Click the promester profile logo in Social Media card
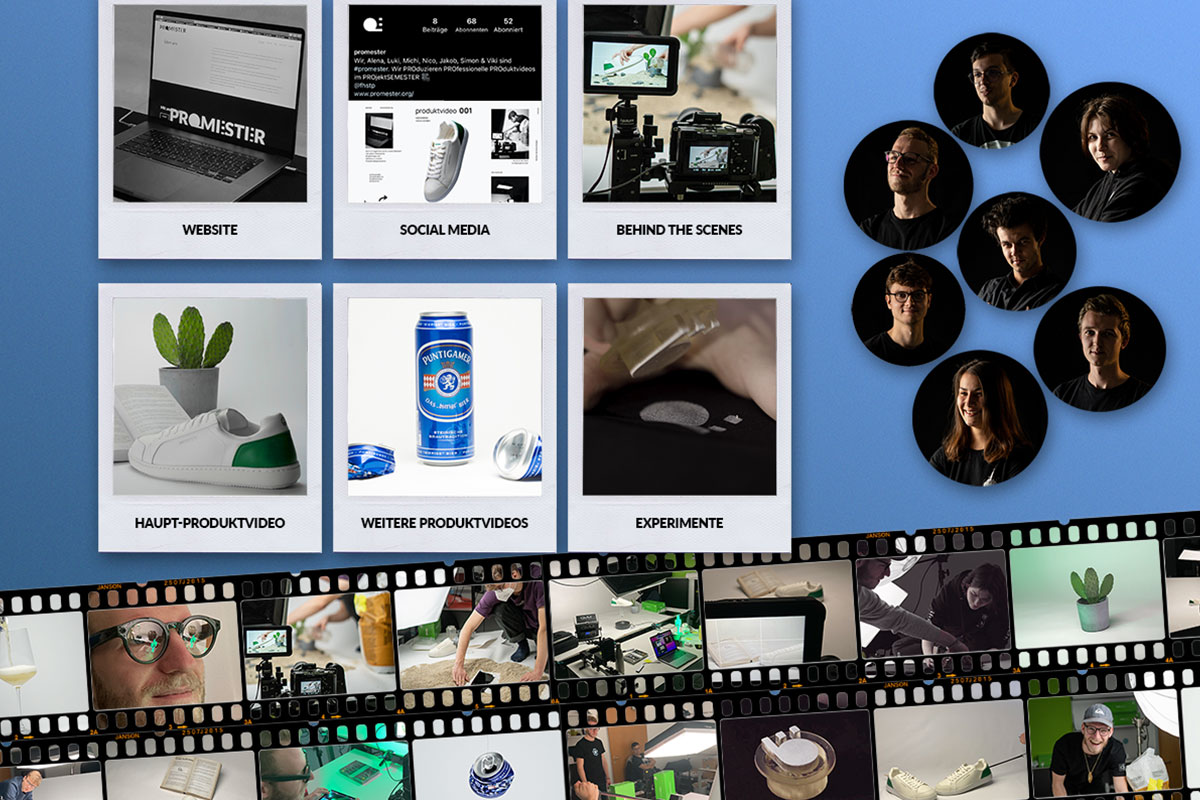 (x=373, y=24)
